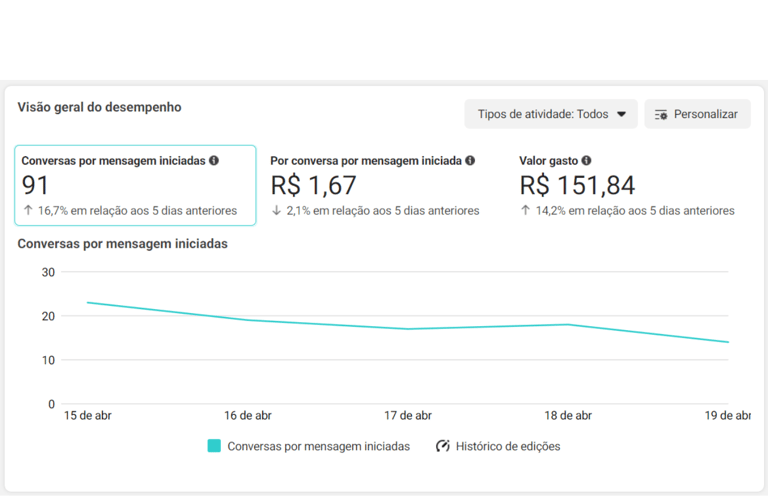Select the Conversas por mensagem iniciadas metric card
This screenshot has width=768, height=500.
click(x=136, y=185)
